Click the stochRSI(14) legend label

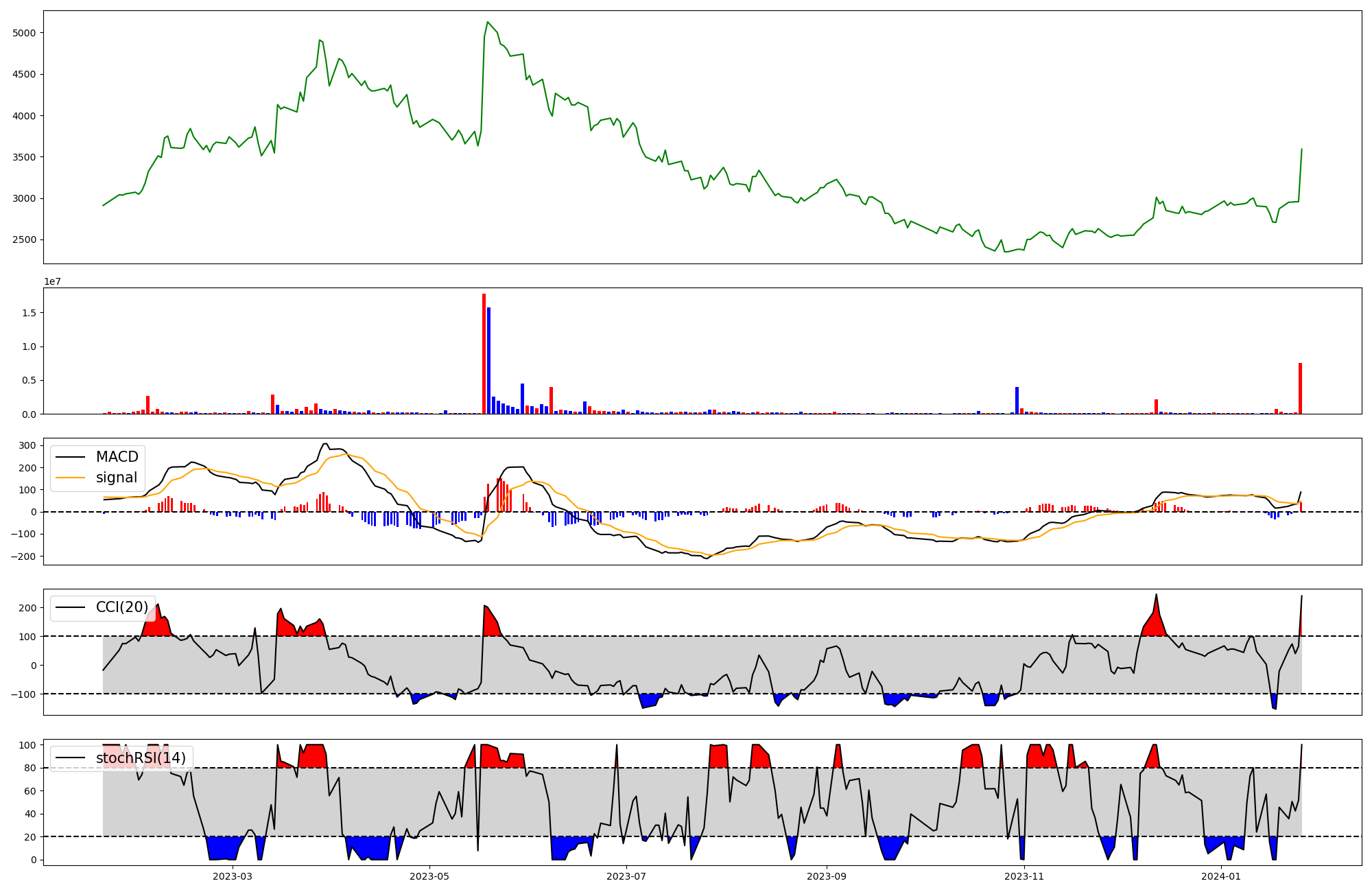[141, 758]
